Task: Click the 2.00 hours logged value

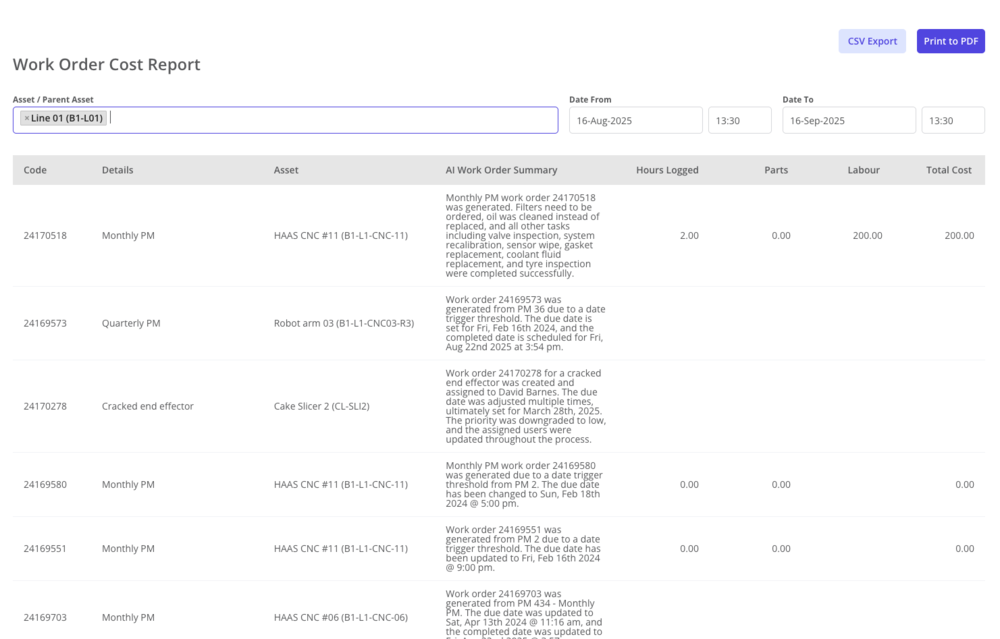Action: click(x=689, y=235)
